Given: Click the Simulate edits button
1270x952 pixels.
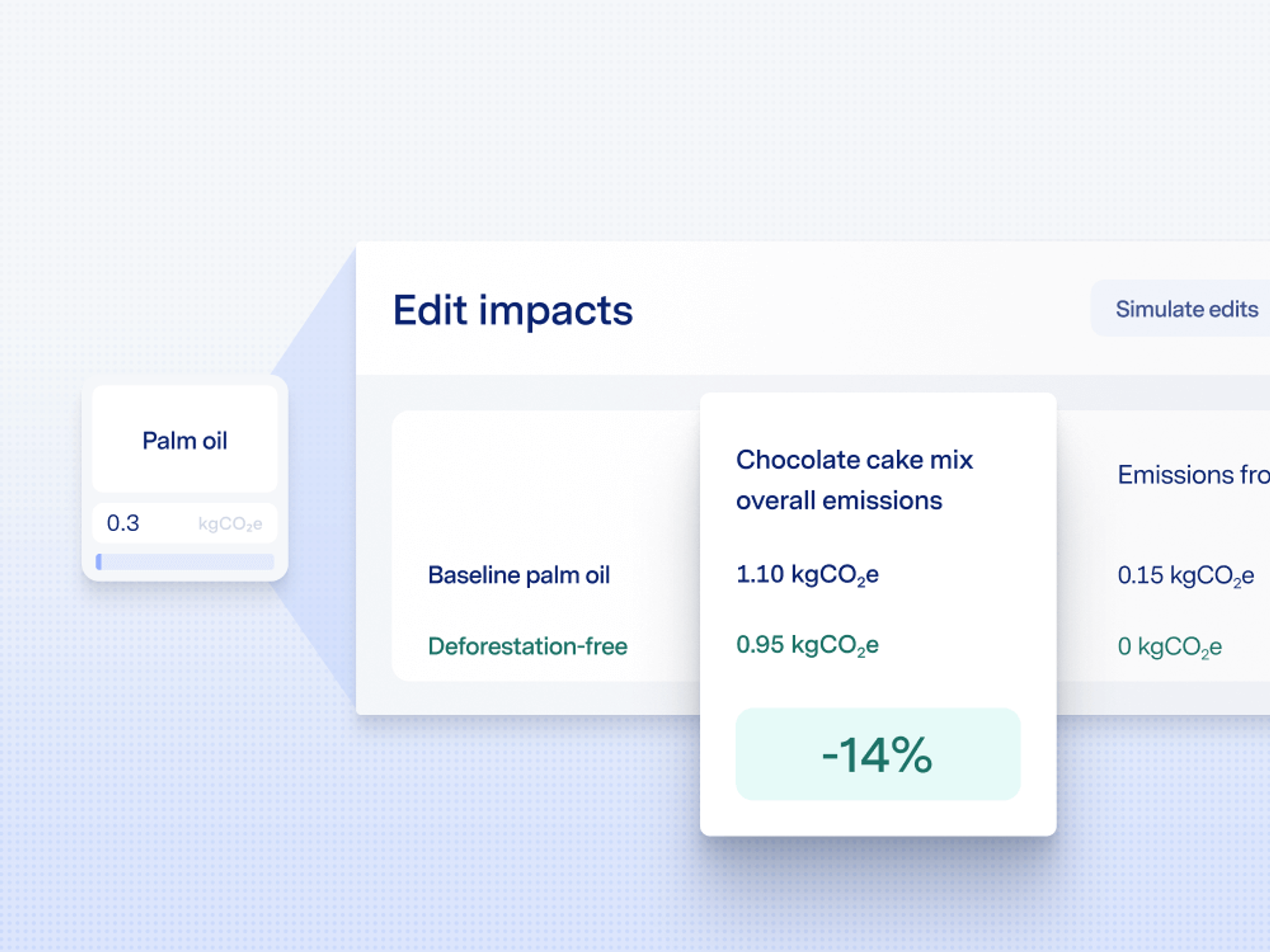Looking at the screenshot, I should (1187, 310).
